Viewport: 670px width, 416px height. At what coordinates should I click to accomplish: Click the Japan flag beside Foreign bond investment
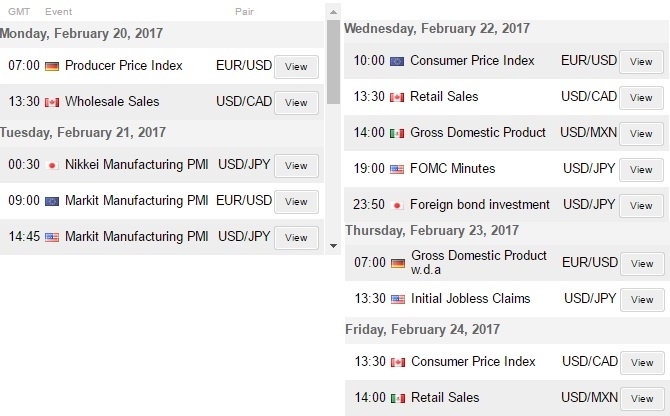click(397, 205)
